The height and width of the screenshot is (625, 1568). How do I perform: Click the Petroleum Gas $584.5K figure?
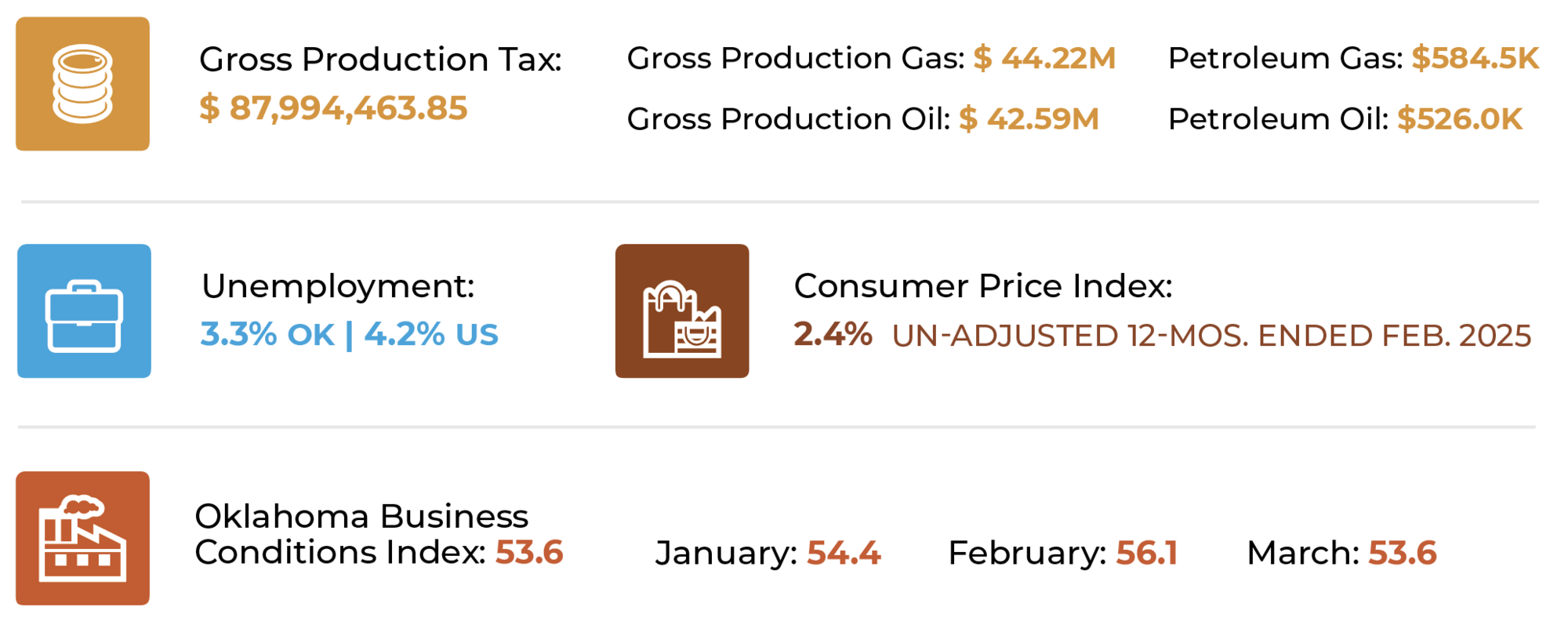pos(1475,58)
